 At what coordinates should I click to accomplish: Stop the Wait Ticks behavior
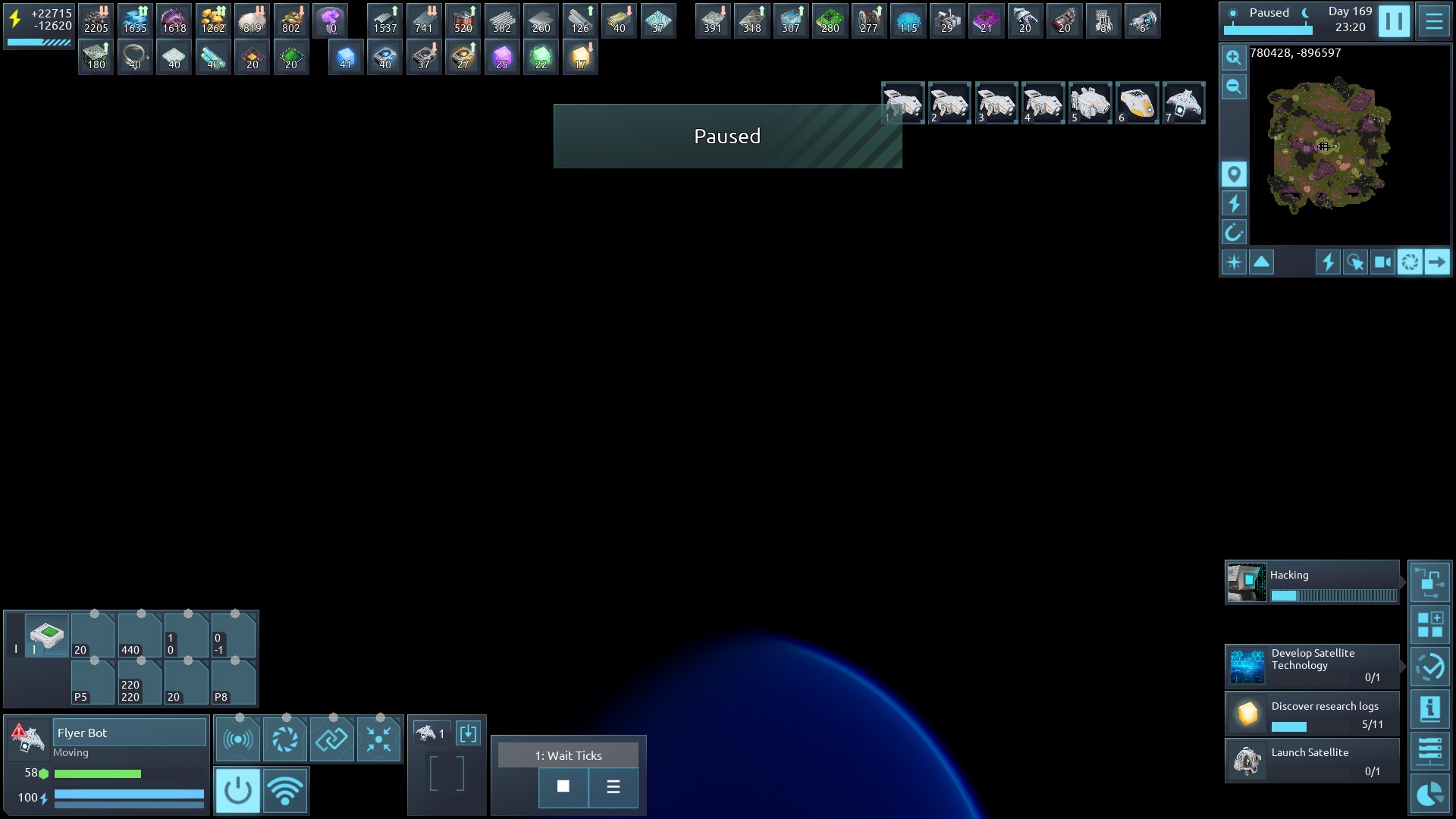(563, 786)
